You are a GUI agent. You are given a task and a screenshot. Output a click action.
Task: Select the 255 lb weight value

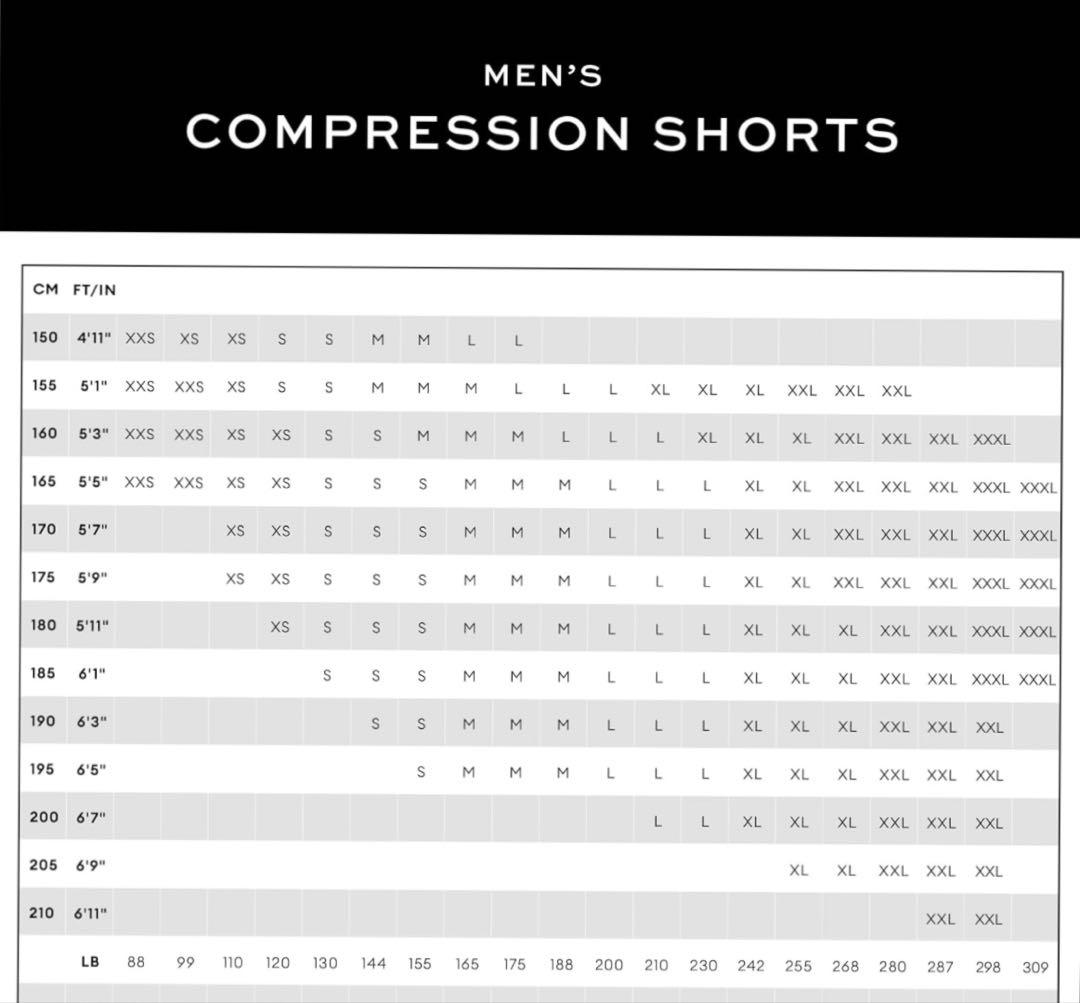pyautogui.click(x=798, y=966)
